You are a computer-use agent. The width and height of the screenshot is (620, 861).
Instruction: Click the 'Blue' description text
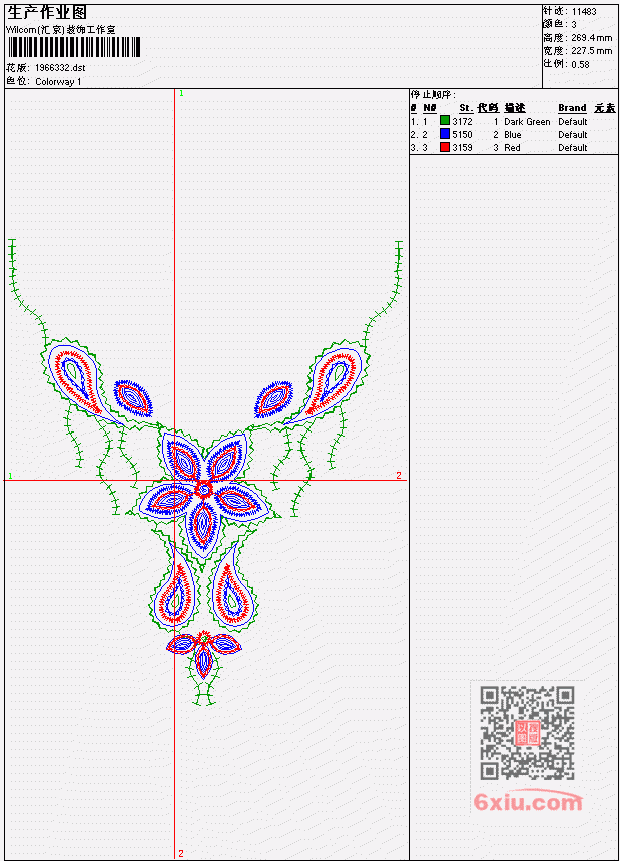coord(512,135)
